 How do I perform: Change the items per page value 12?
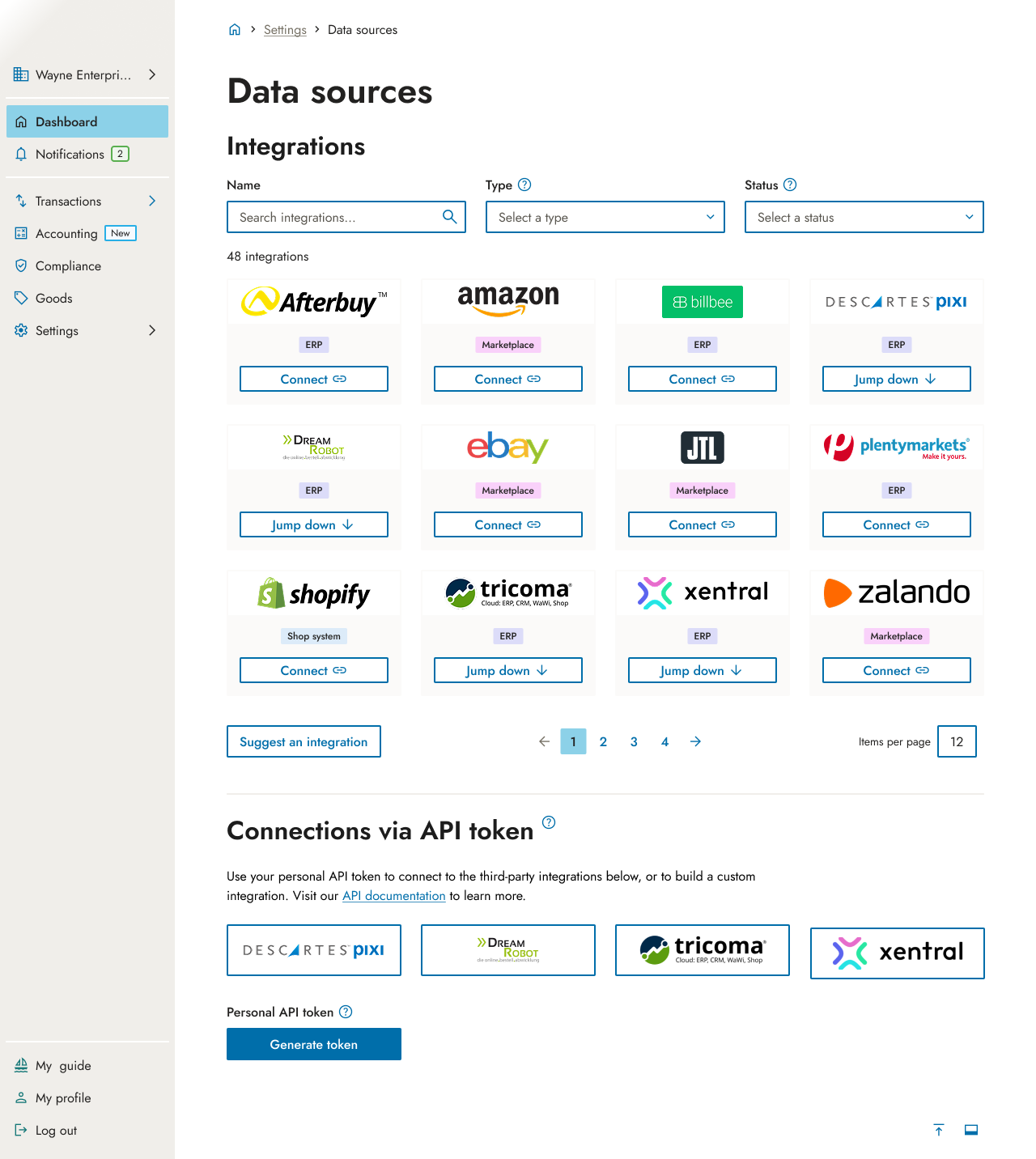point(957,741)
